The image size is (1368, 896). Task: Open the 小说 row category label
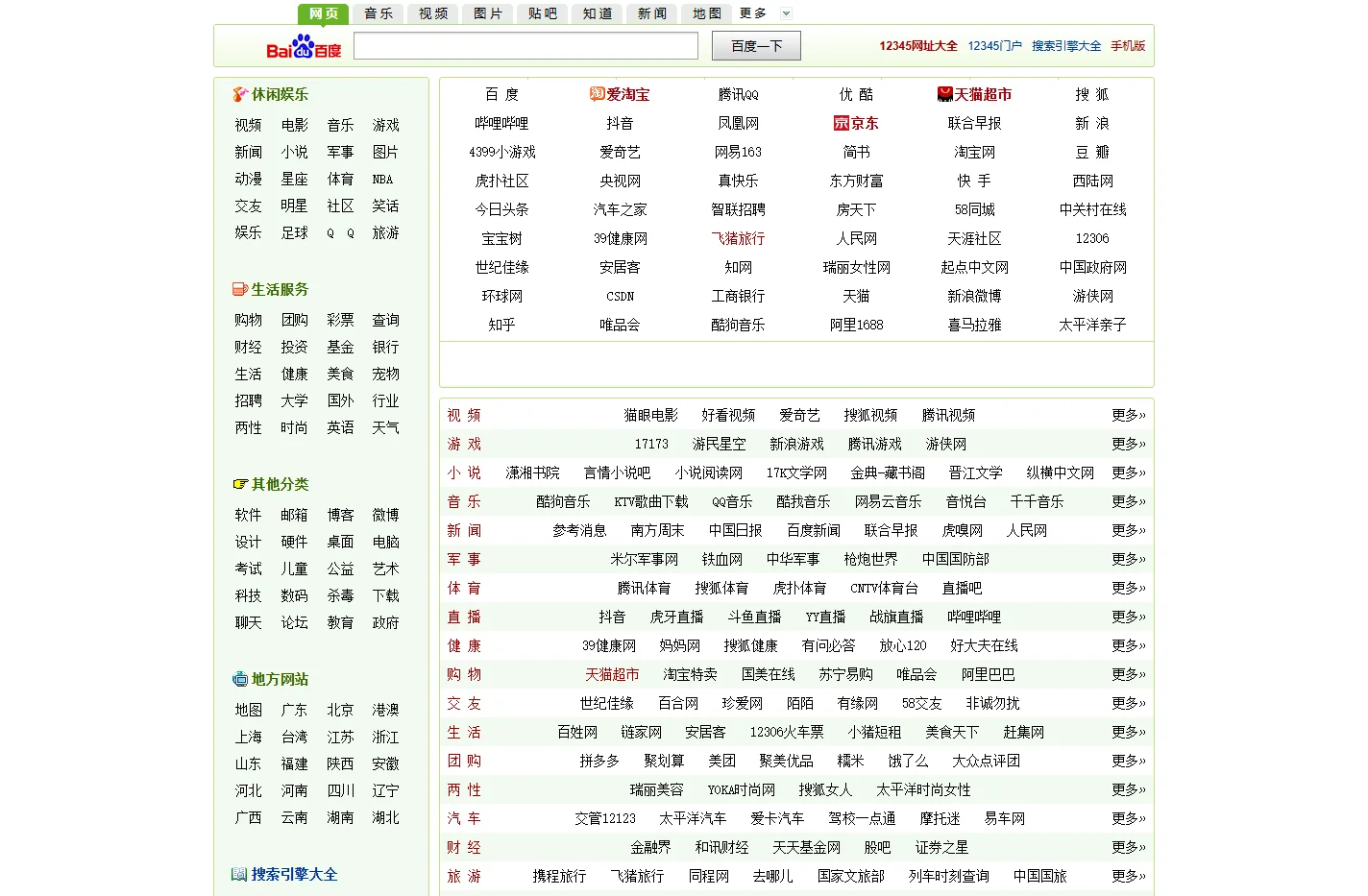[464, 472]
